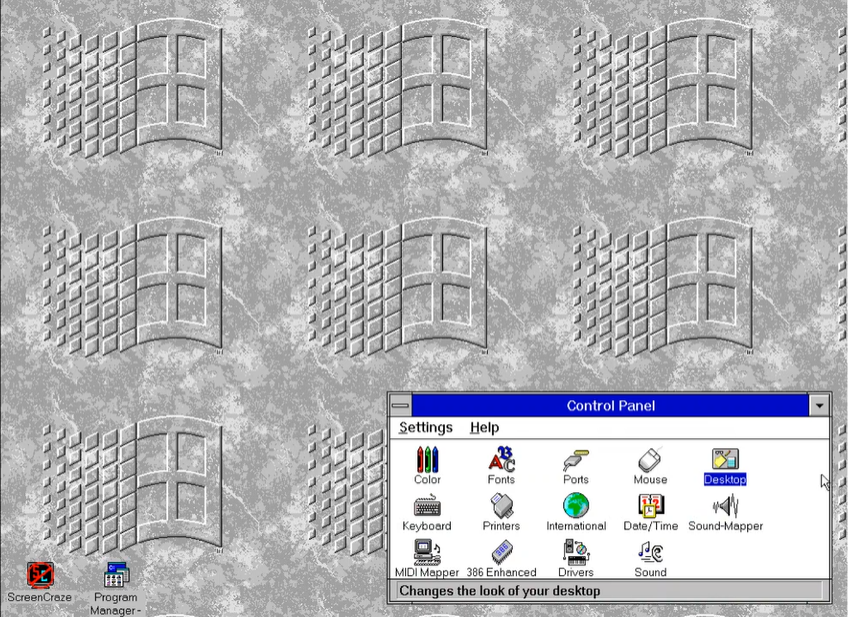Select the ScreenCraze desktop icon
The height and width of the screenshot is (617, 849).
(x=40, y=575)
